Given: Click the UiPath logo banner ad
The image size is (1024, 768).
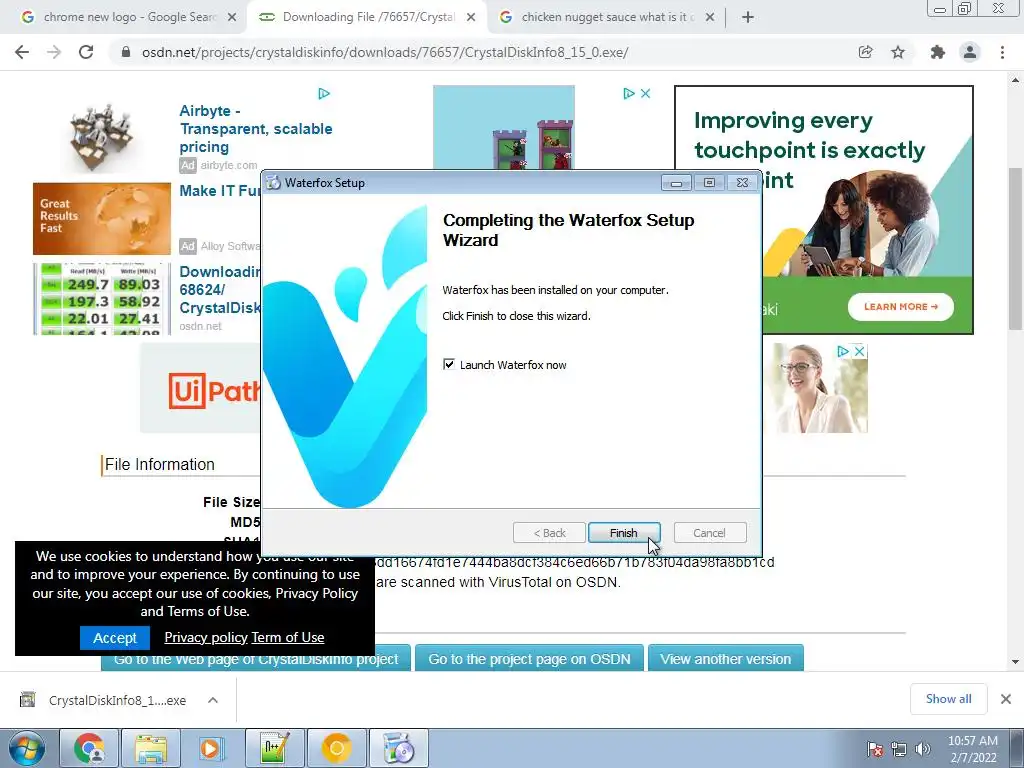Looking at the screenshot, I should click(x=214, y=391).
